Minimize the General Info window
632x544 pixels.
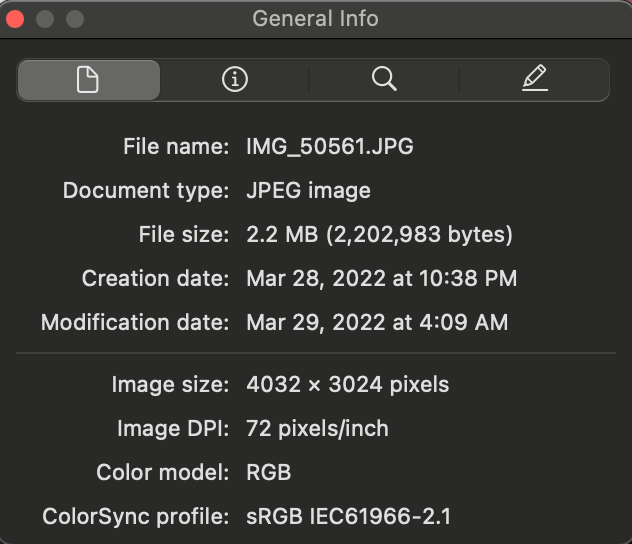[45, 19]
